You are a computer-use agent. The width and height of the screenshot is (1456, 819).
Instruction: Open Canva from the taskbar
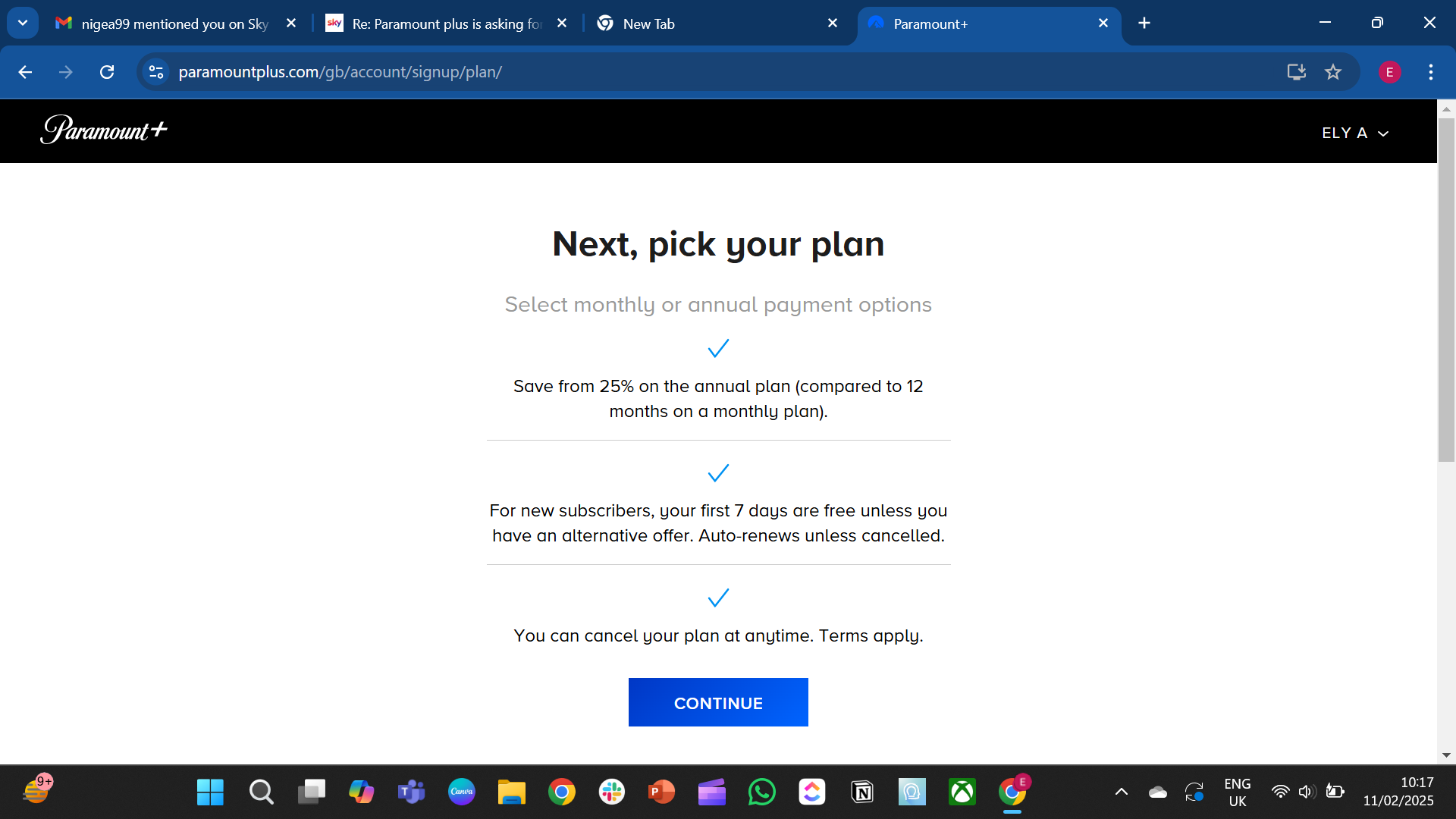461,792
